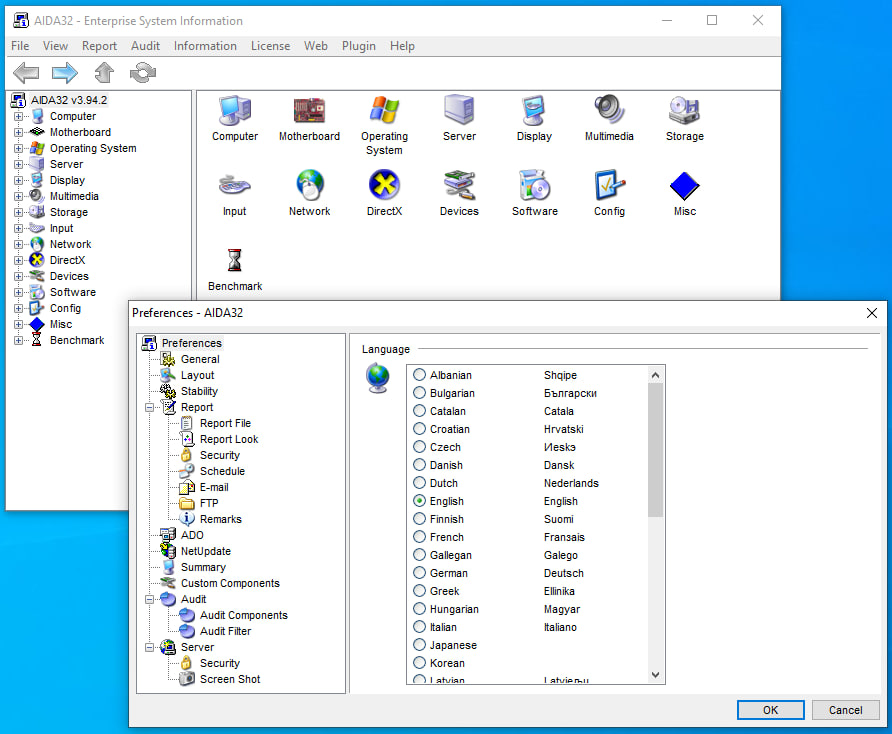This screenshot has height=734, width=892.
Task: Click the Up arrow toolbar icon
Action: click(104, 73)
